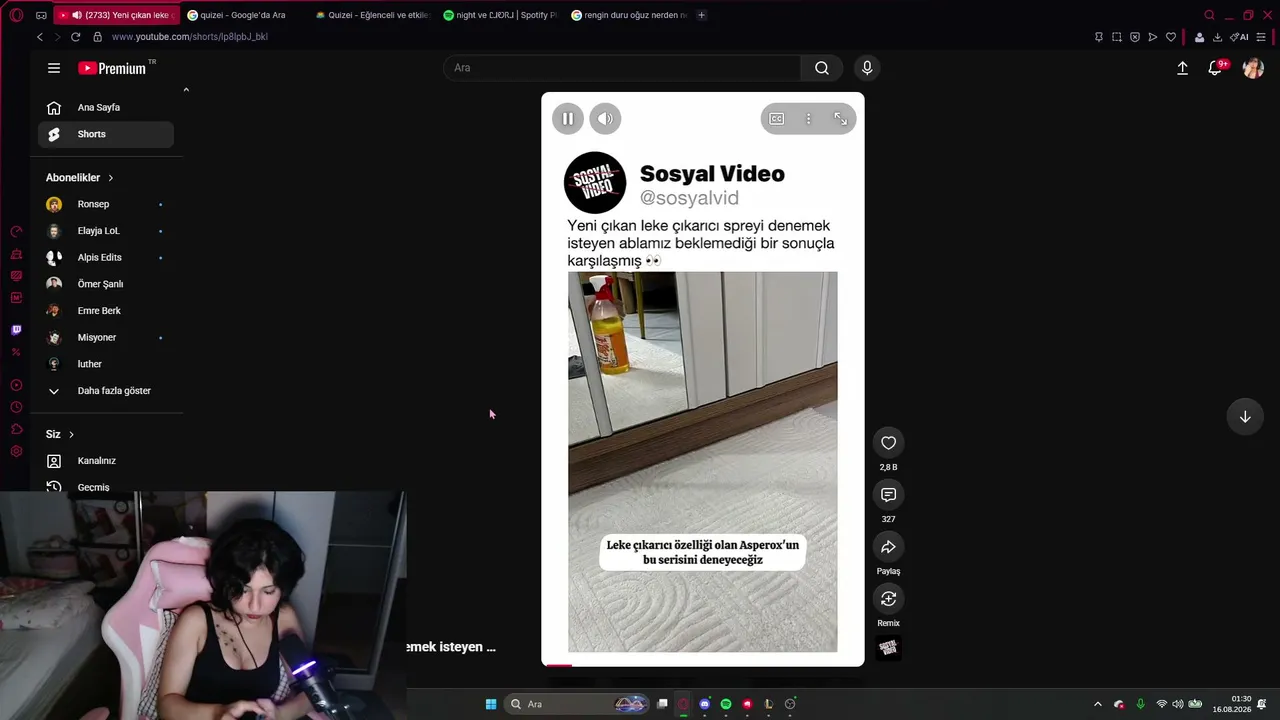Like the Short with 2,8 B likes
This screenshot has height=720, width=1280.
pos(888,443)
